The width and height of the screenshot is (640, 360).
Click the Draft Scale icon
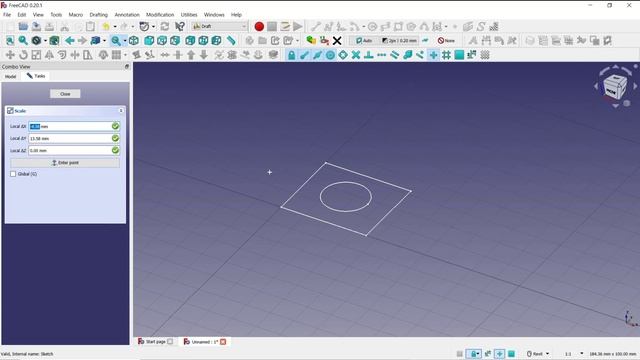coord(36,55)
